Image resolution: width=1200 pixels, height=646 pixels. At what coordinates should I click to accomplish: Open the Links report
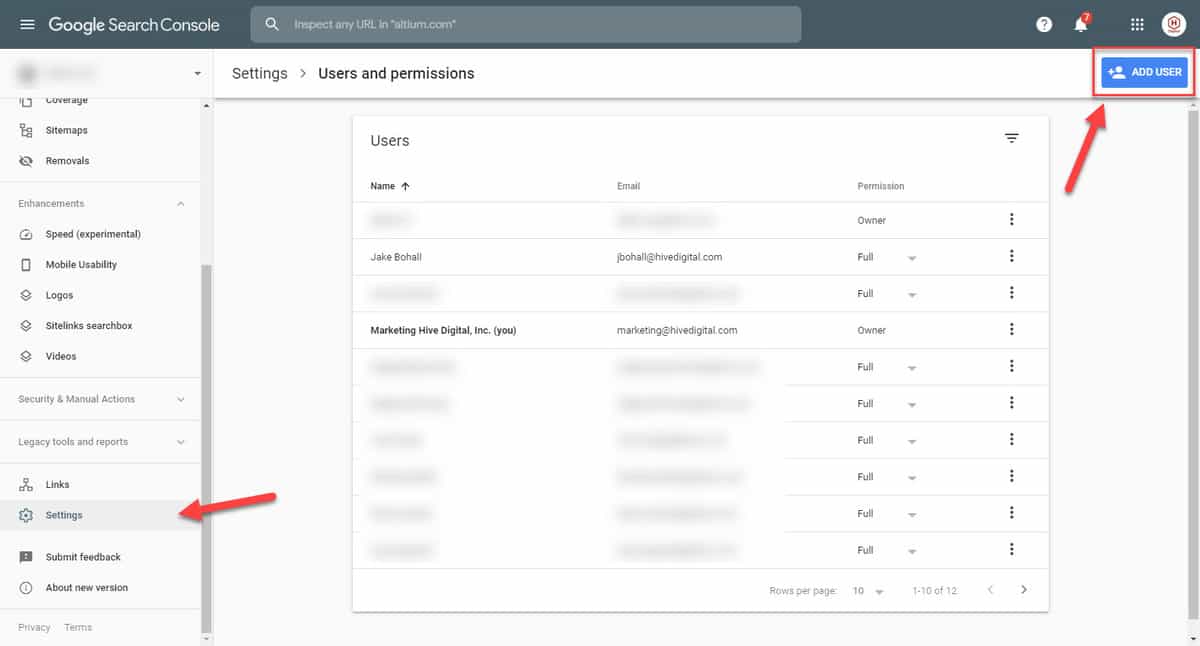58,484
